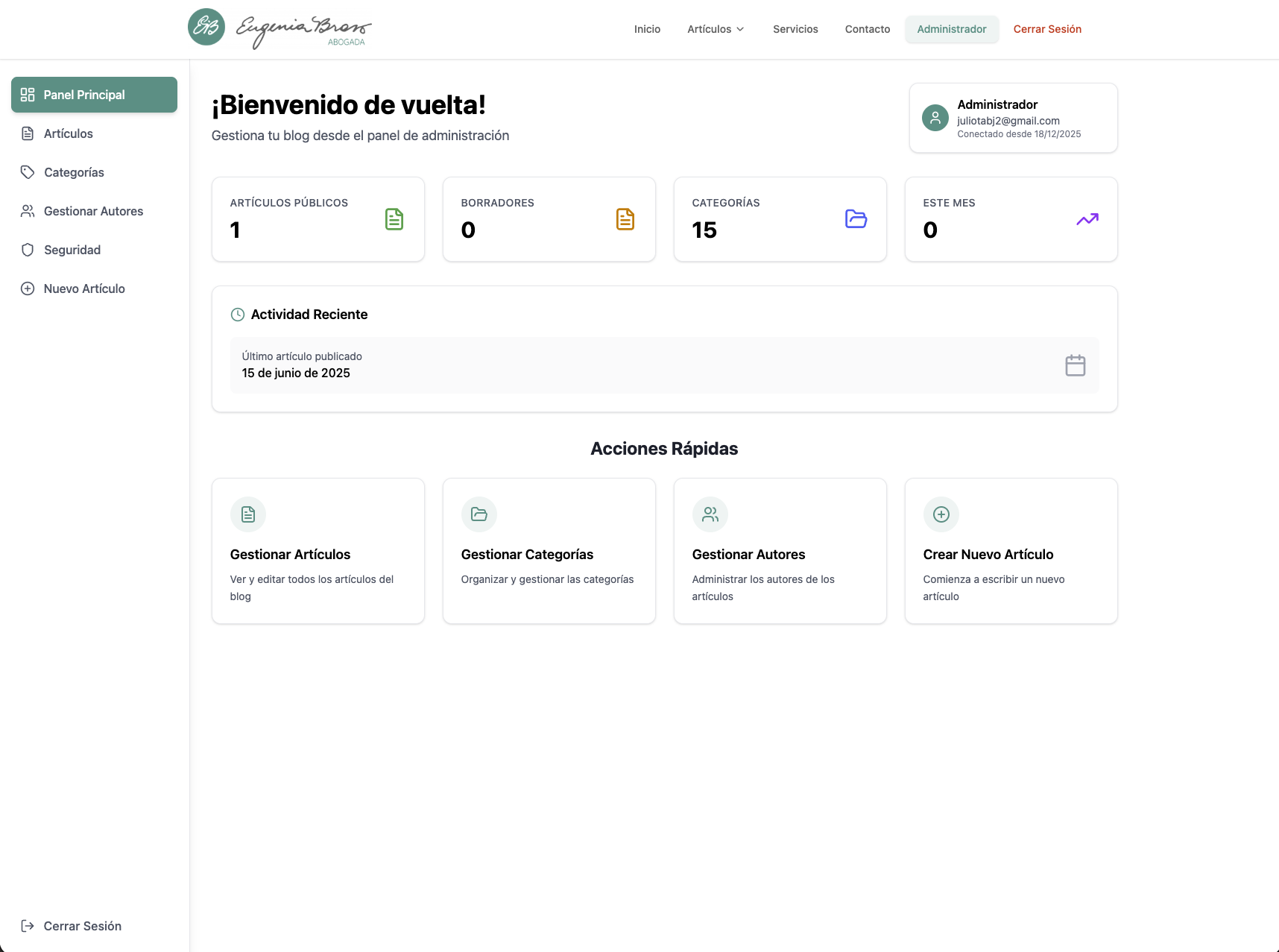Click the Administrador user avatar icon
Screen dimensions: 1279x952
tap(935, 118)
